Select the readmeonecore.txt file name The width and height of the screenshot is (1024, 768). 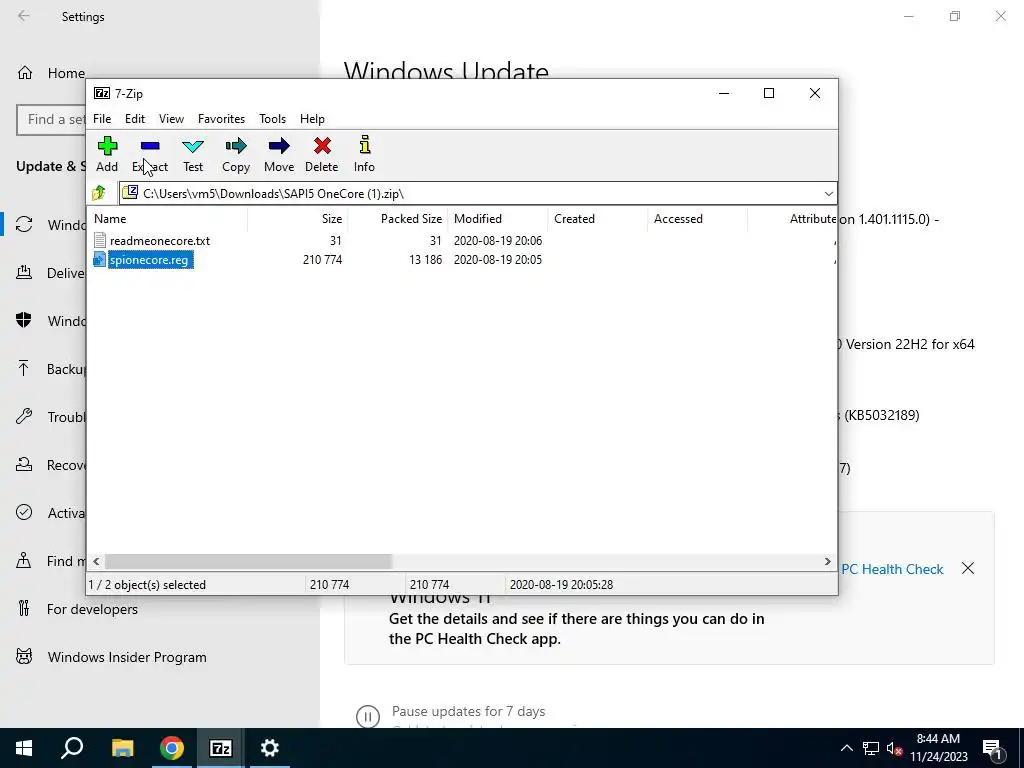(160, 240)
